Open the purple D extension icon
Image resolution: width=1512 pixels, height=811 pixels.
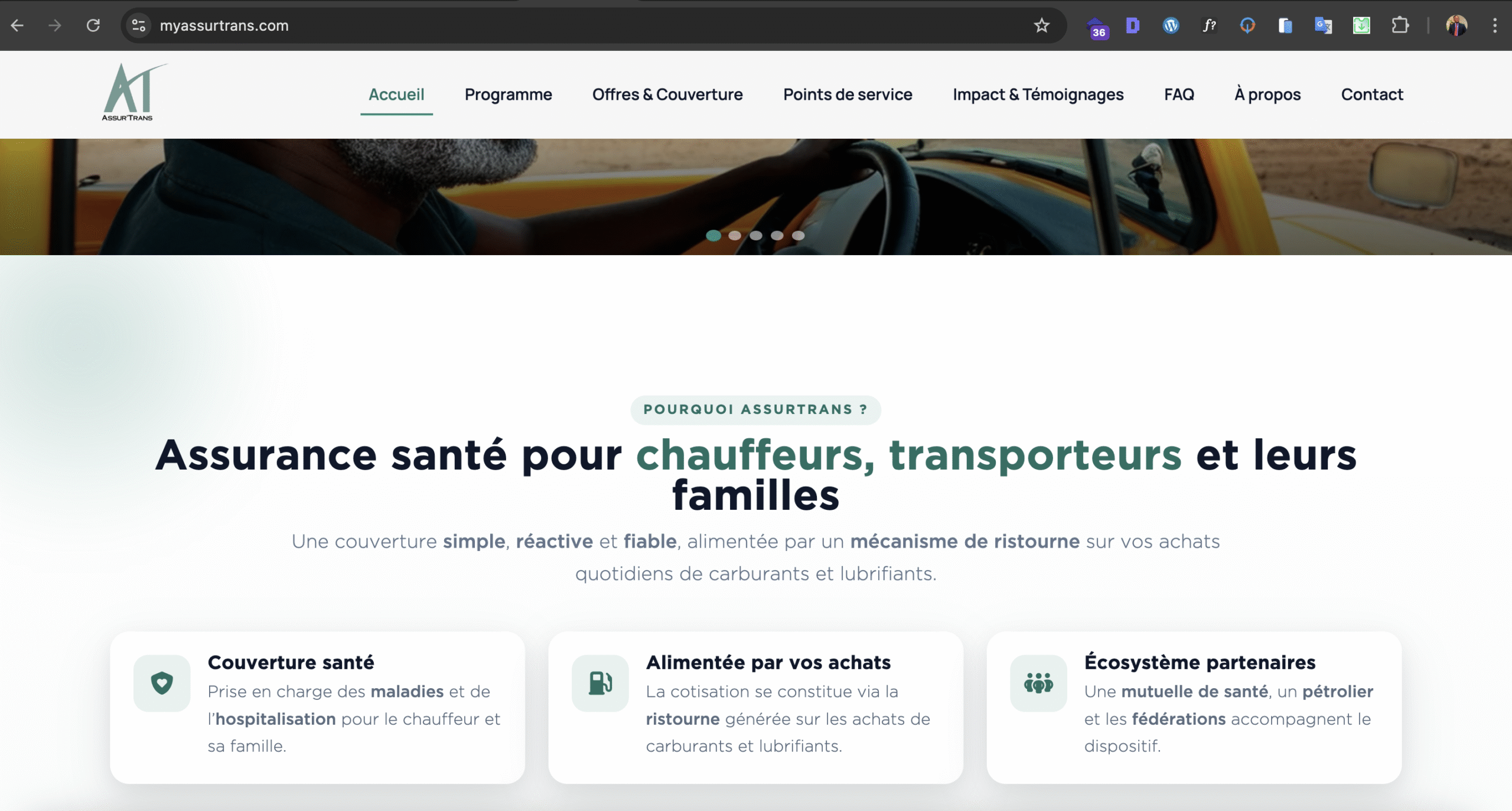pyautogui.click(x=1133, y=25)
